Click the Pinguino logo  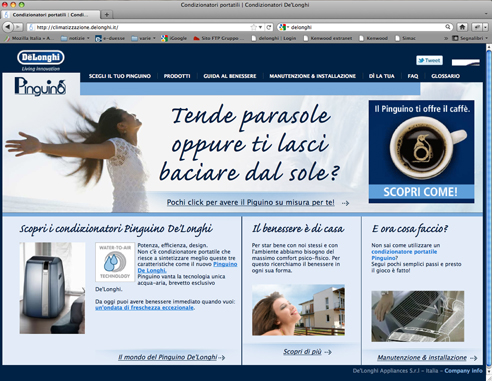click(40, 86)
